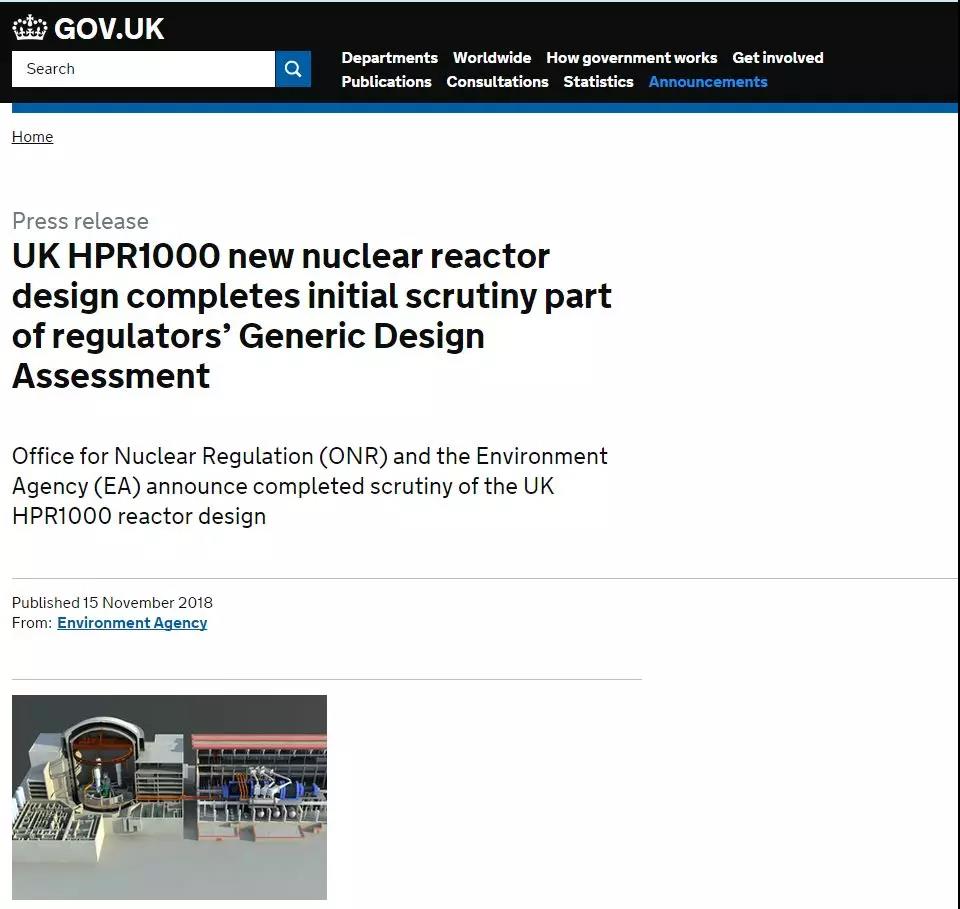Open How government works page
Screen dimensions: 960x909
631,58
